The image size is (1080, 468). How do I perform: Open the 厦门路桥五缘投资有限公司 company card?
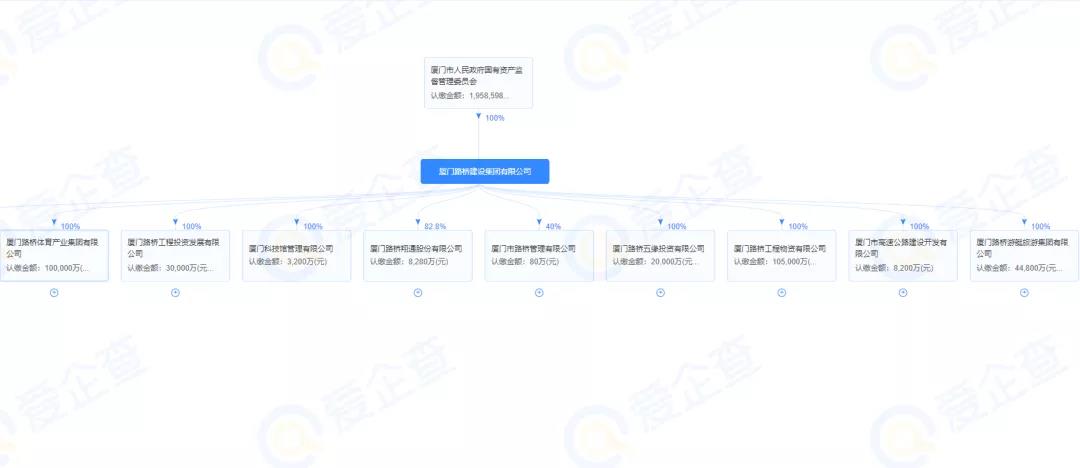[660, 256]
